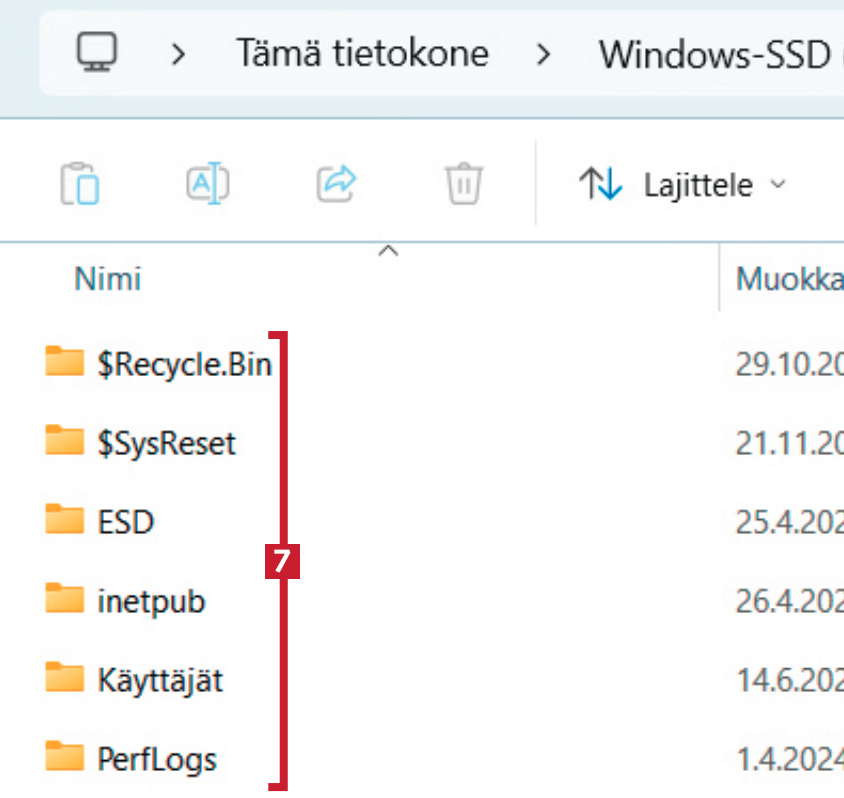Select the Käyttäjät folder
The height and width of the screenshot is (798, 844).
(x=160, y=680)
